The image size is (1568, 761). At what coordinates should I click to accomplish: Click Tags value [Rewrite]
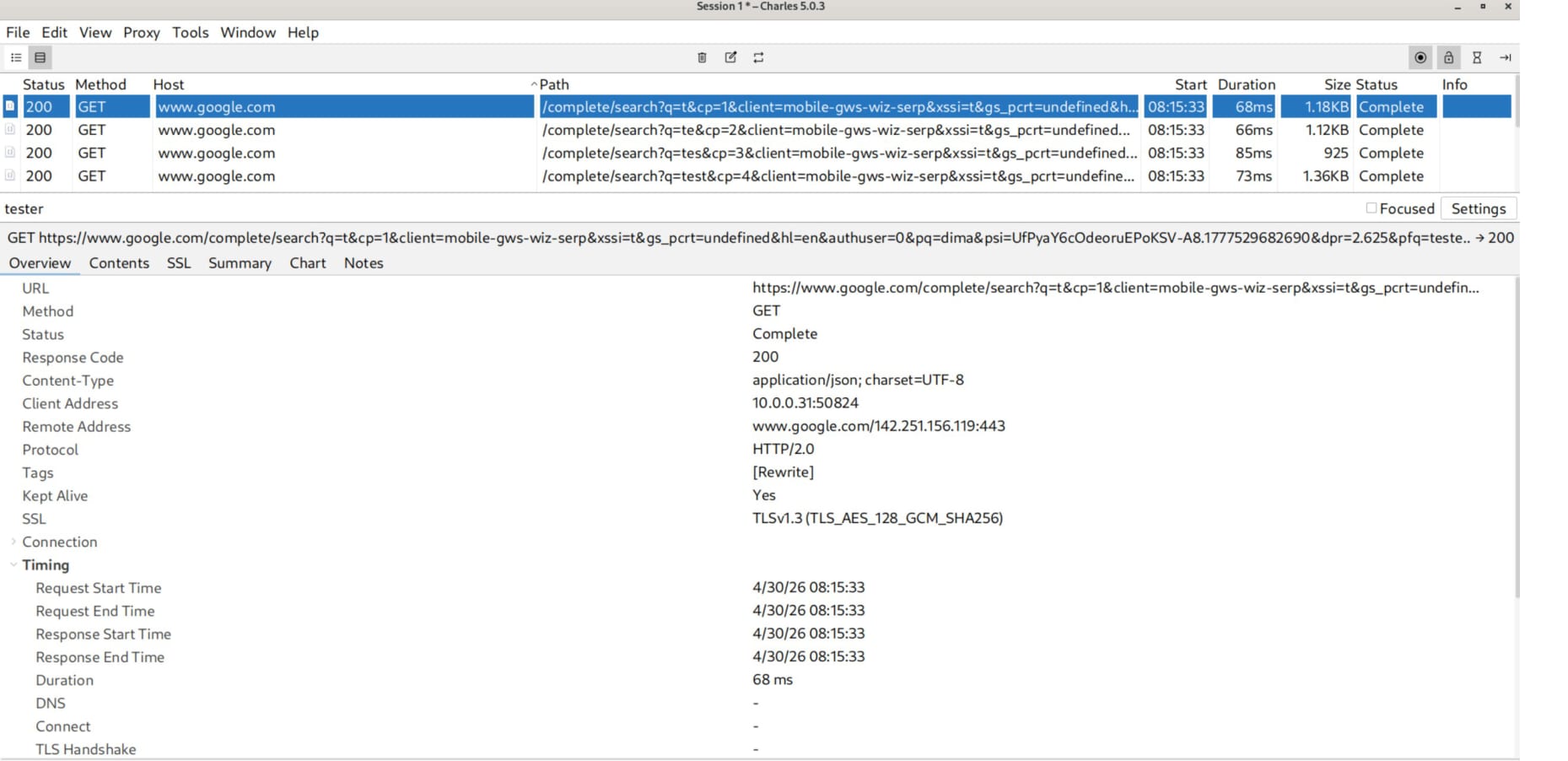[783, 472]
